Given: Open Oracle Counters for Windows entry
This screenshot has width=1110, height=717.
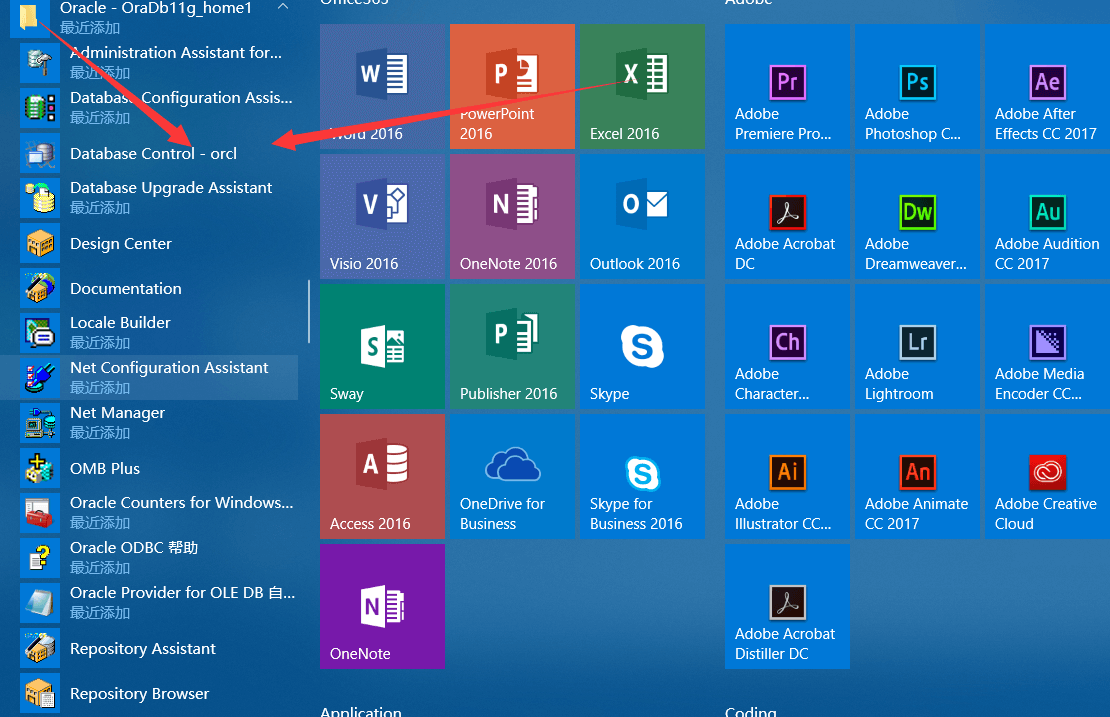Looking at the screenshot, I should coord(149,512).
